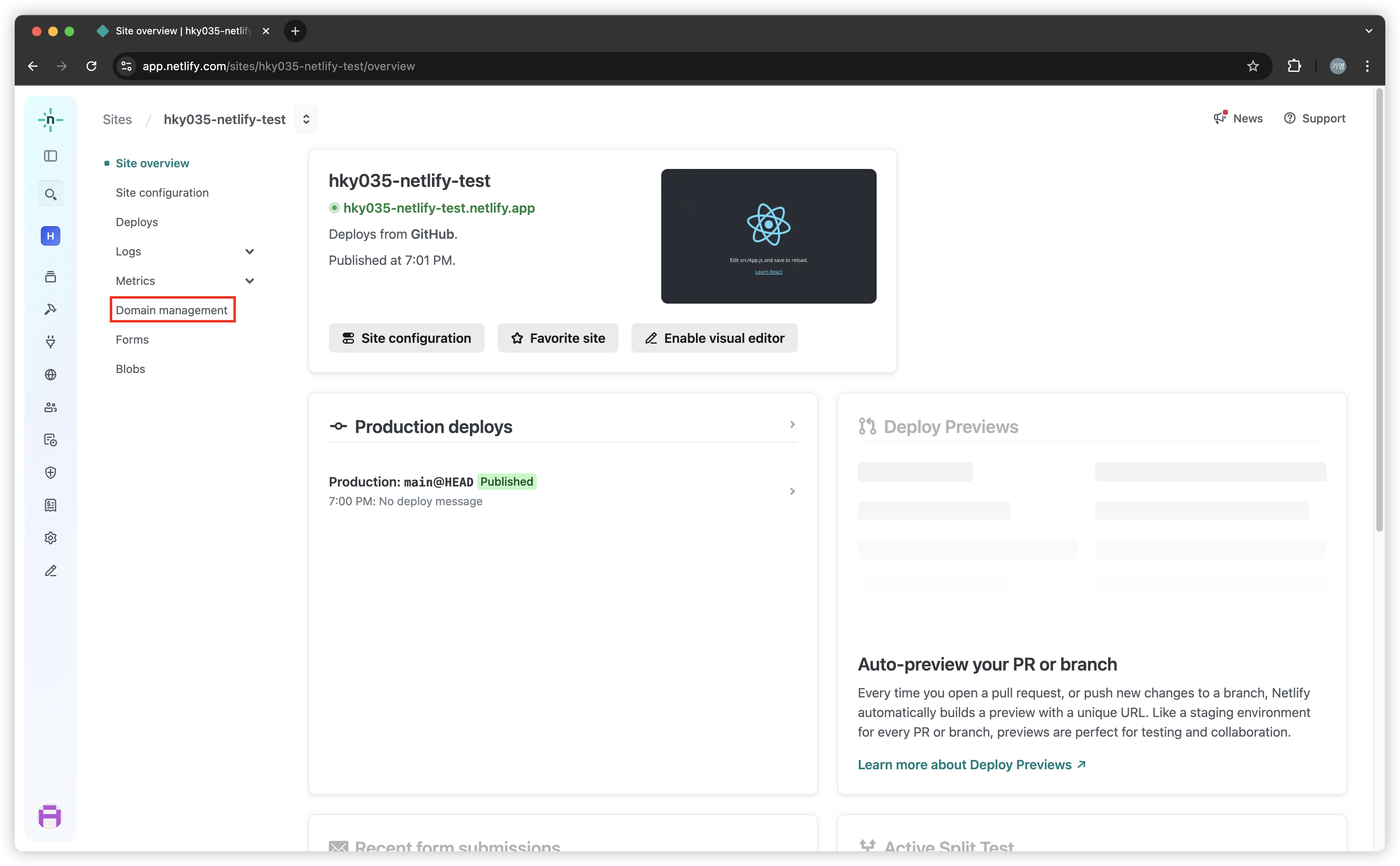
Task: Open Domain management in the side menu
Action: 172,310
